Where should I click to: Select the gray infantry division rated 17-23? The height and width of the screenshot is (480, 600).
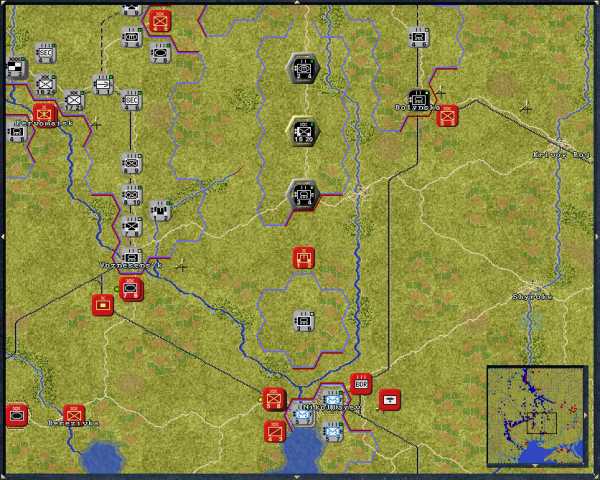coord(74,100)
